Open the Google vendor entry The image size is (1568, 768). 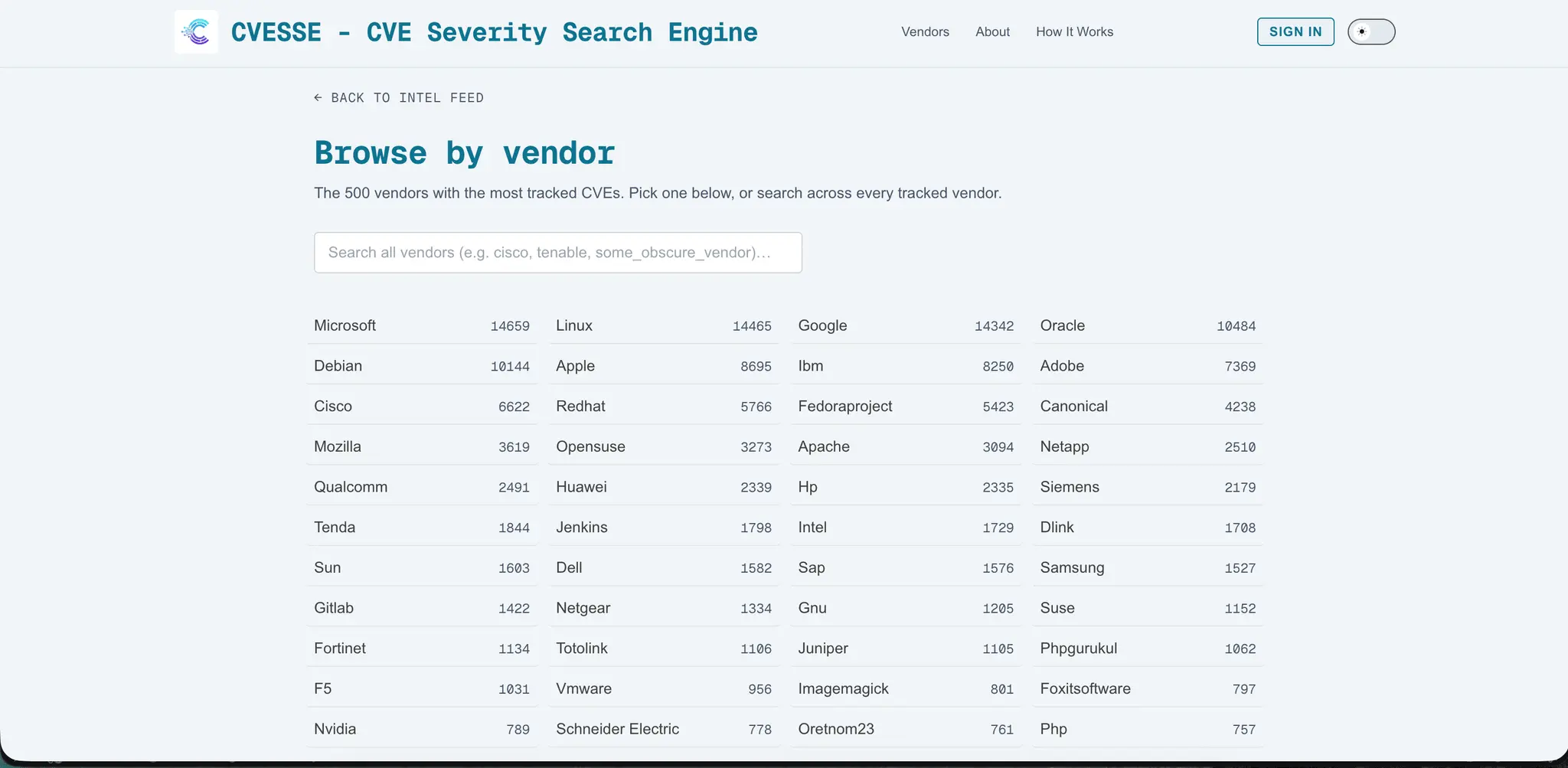point(906,325)
